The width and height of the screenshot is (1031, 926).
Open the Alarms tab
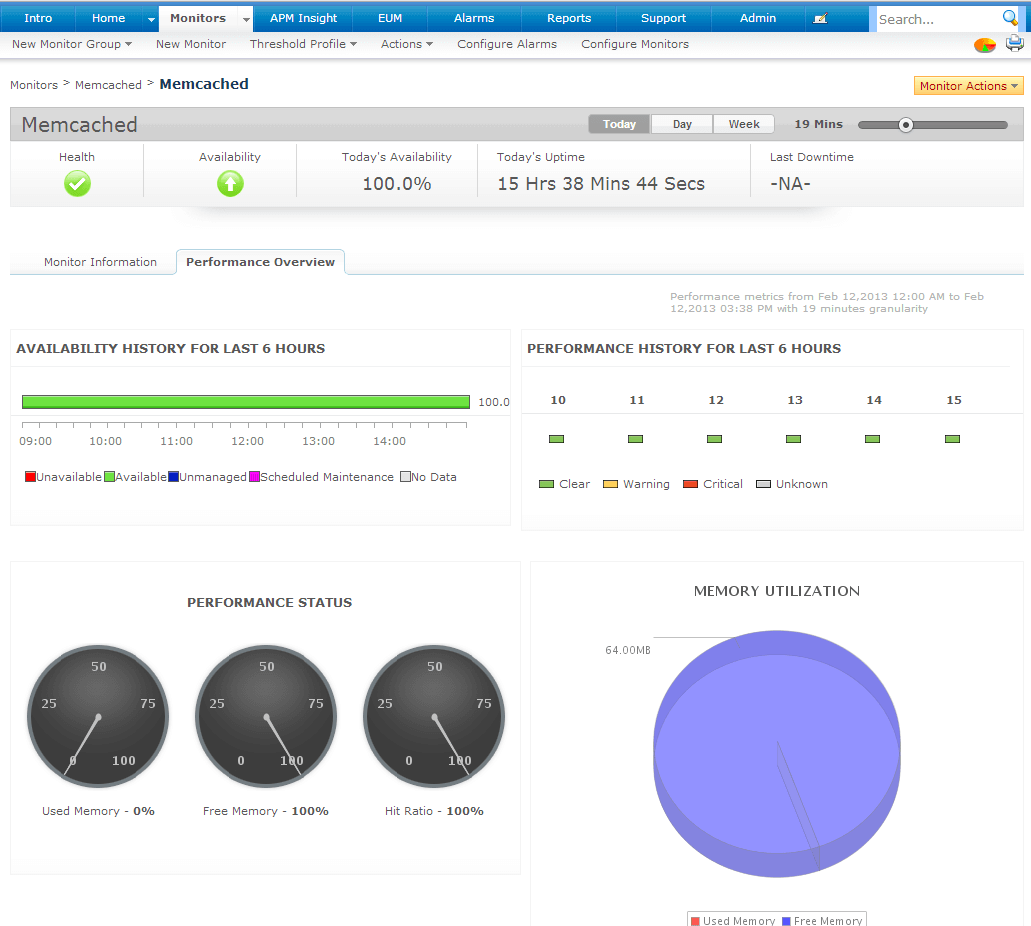click(x=474, y=18)
